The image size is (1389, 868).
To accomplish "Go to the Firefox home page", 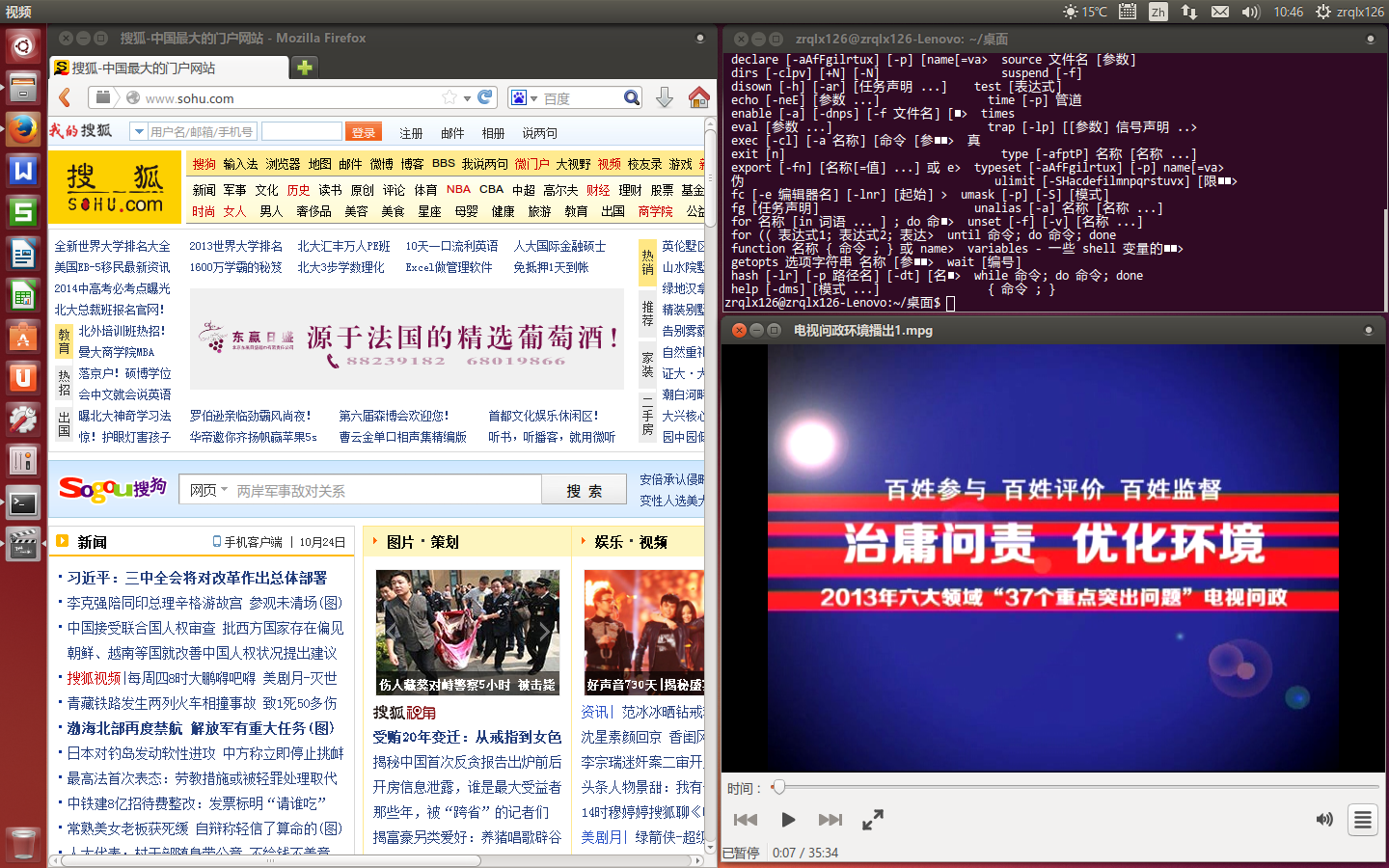I will [698, 97].
